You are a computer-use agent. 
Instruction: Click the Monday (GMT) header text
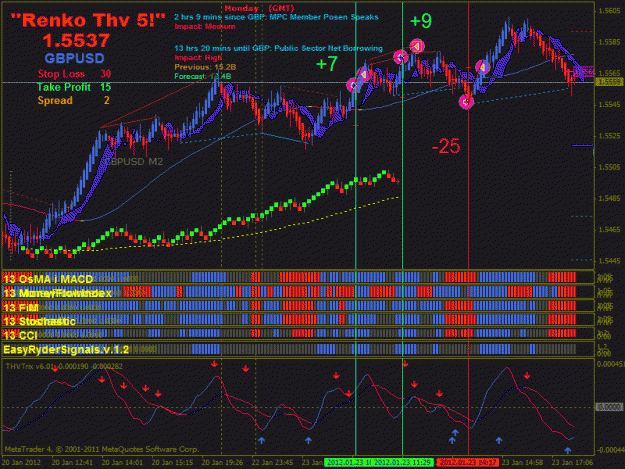[x=259, y=8]
